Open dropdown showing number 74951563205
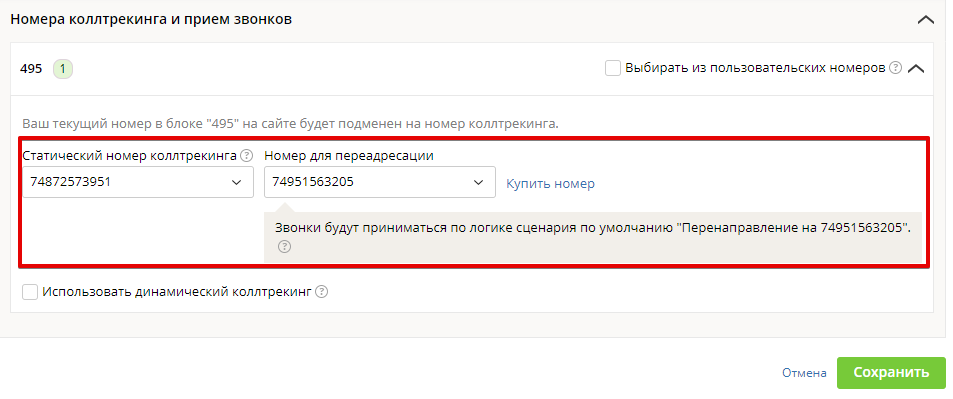 pos(380,182)
